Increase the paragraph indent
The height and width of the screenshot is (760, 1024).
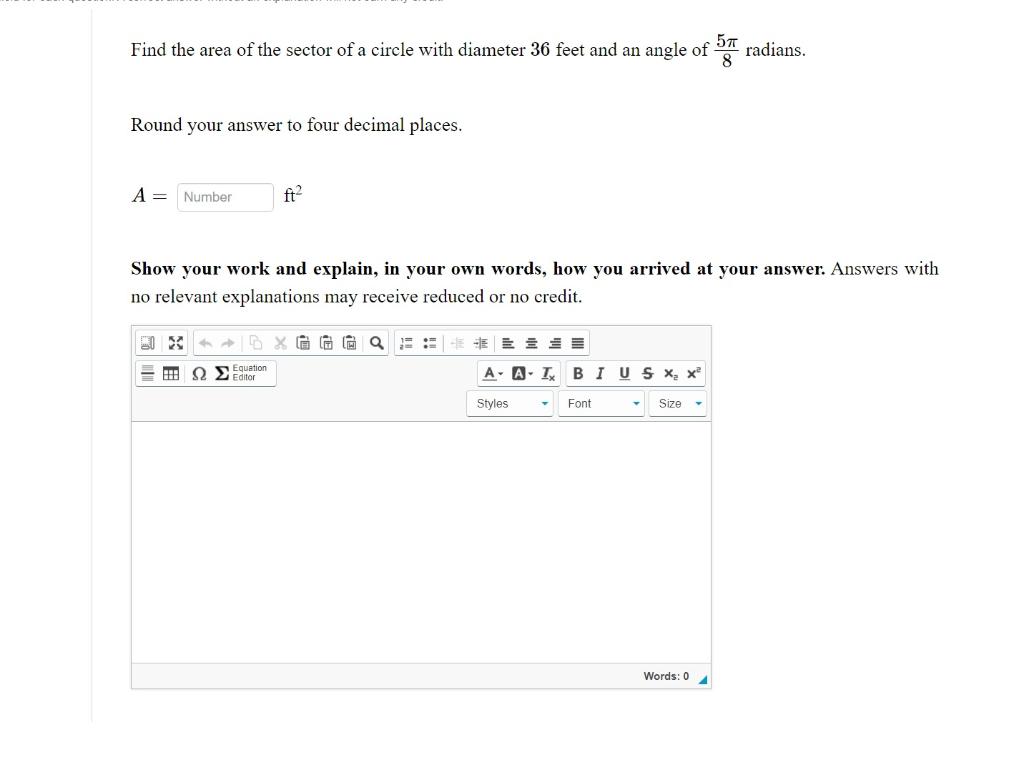480,342
